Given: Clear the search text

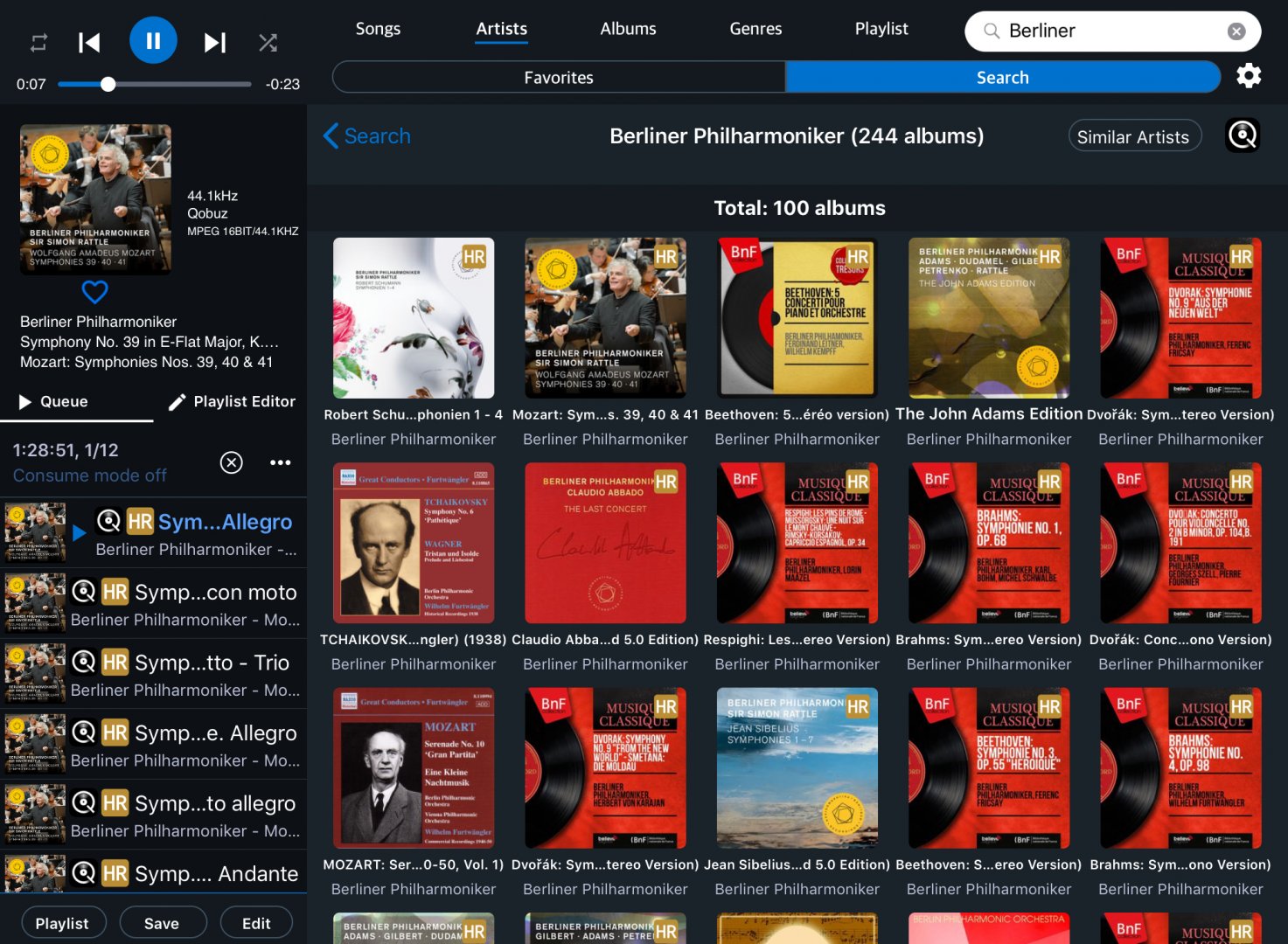Looking at the screenshot, I should [x=1236, y=31].
